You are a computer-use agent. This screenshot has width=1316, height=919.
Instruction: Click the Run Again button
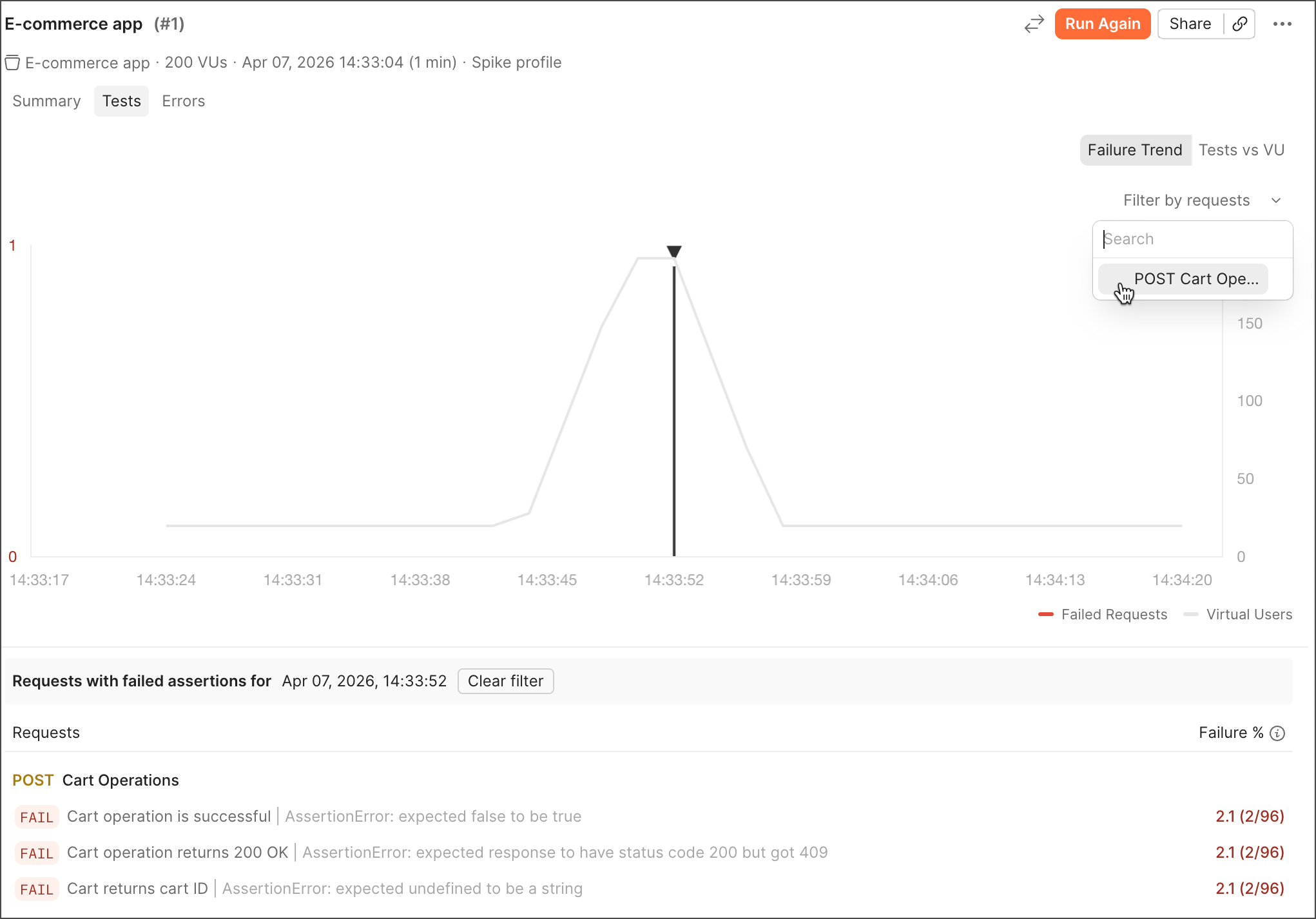click(1103, 24)
